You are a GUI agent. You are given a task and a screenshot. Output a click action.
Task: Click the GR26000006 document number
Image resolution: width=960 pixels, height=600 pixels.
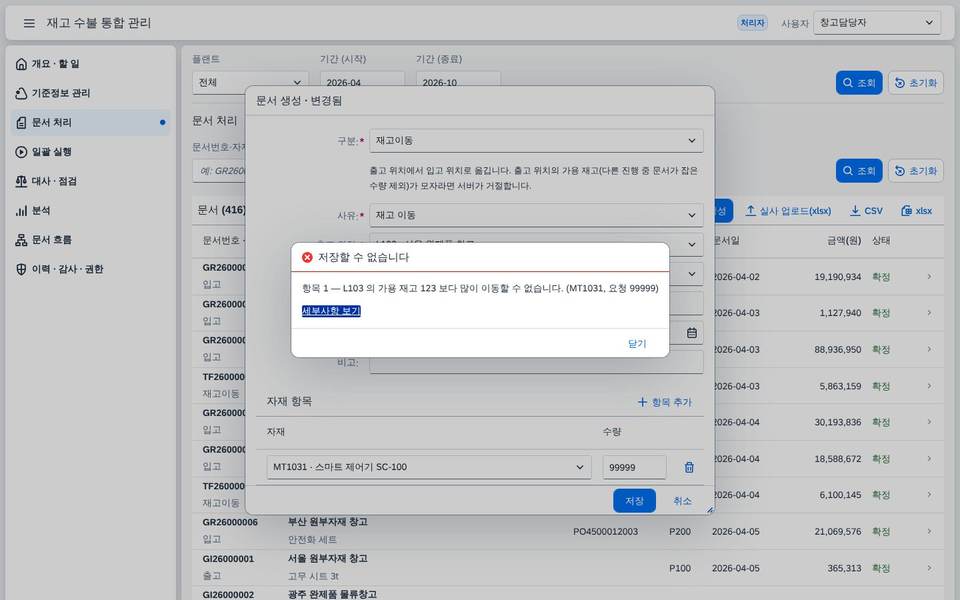(x=230, y=522)
